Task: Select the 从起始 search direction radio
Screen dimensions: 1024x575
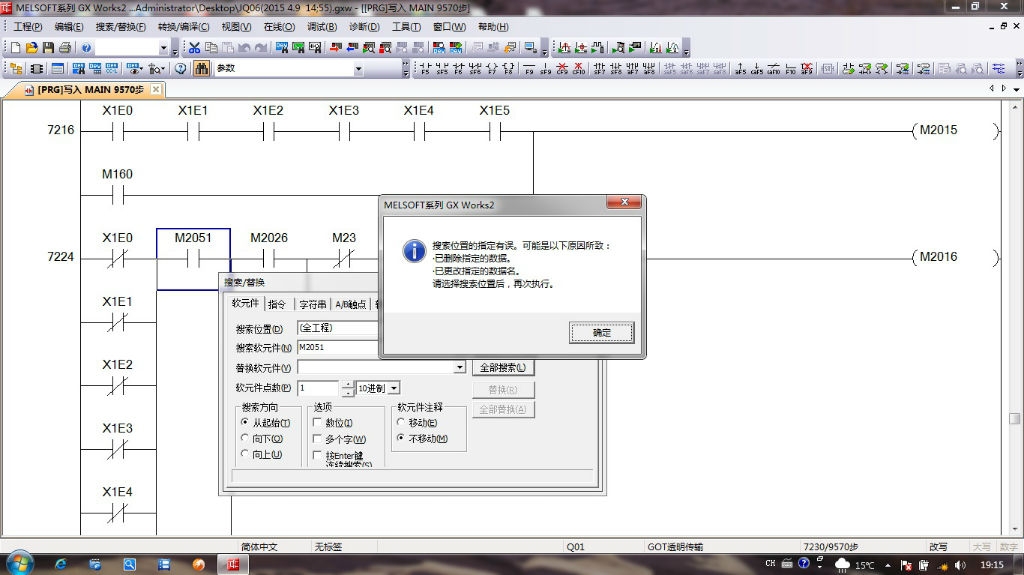Action: pos(245,422)
